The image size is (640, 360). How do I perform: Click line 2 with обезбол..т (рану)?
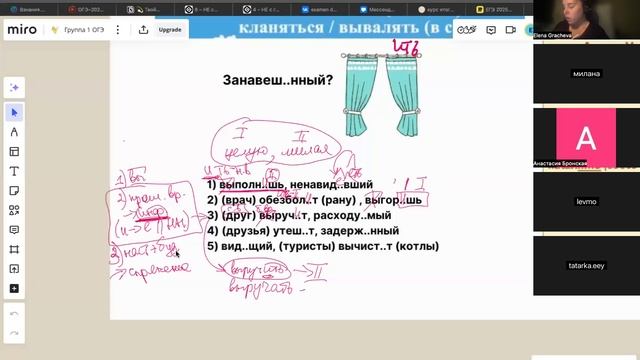point(314,200)
